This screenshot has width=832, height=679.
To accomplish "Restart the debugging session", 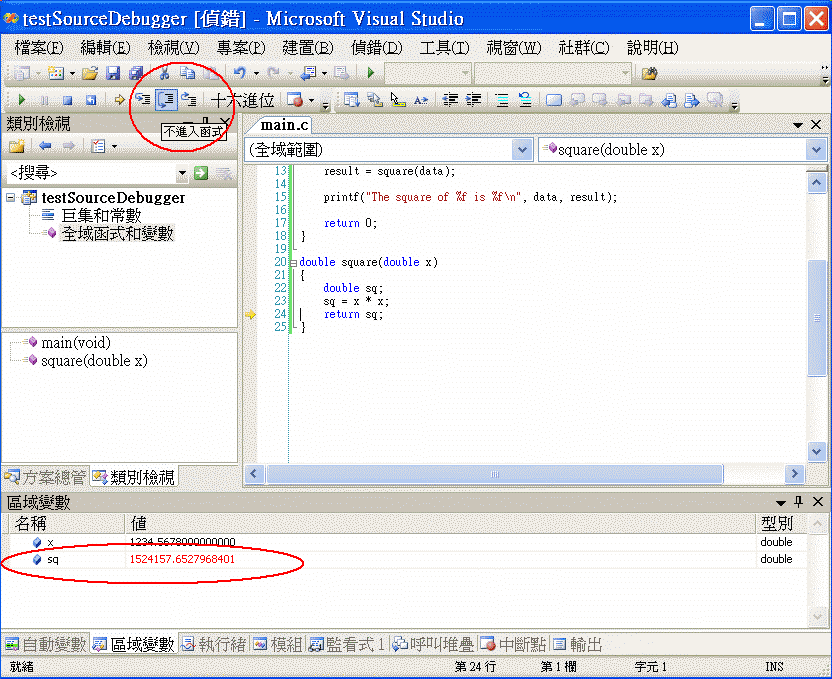I will click(91, 100).
